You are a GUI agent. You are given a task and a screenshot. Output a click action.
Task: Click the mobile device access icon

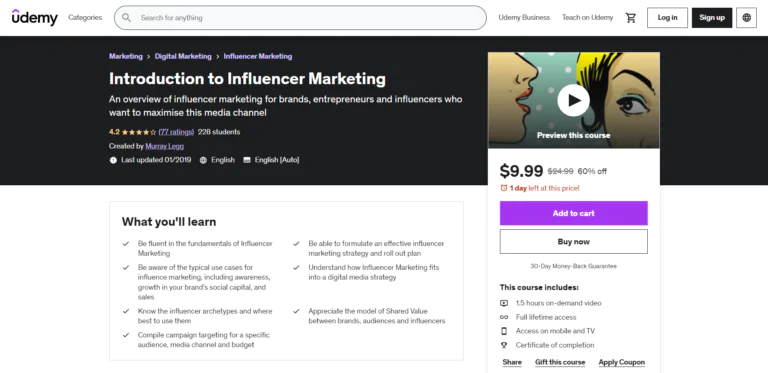(504, 331)
